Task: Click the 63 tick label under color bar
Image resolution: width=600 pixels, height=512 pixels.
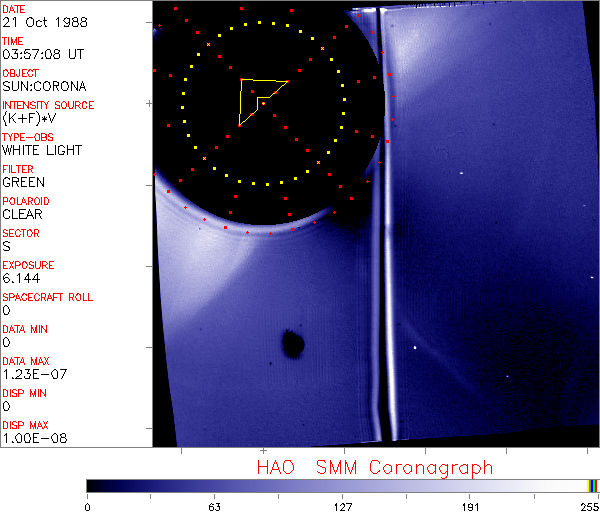Action: coord(214,505)
